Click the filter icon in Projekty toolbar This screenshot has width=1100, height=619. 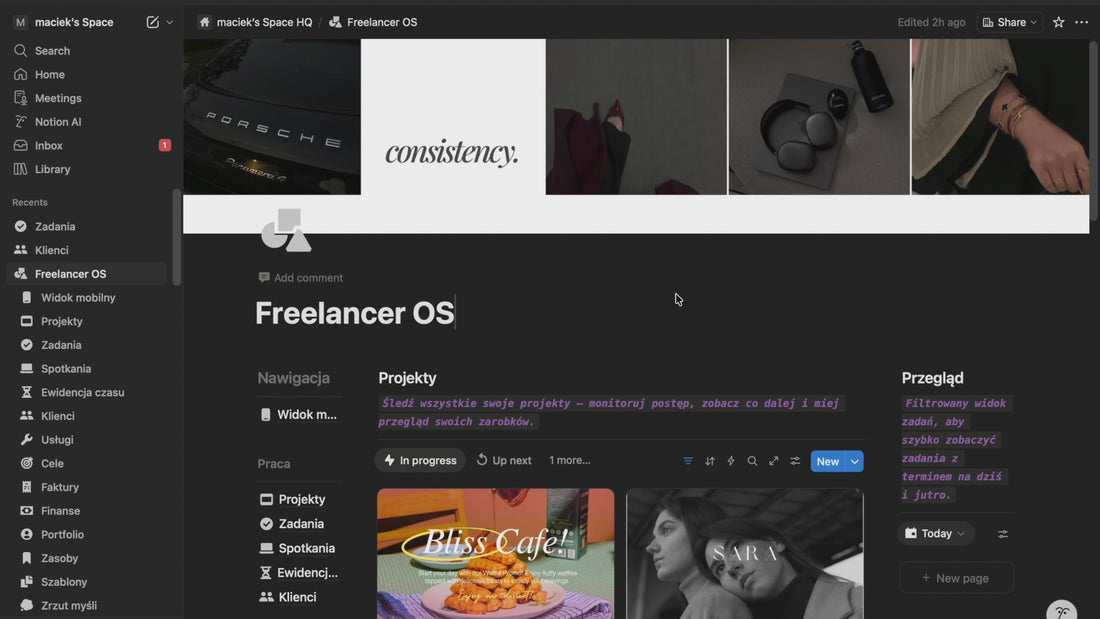(x=688, y=461)
